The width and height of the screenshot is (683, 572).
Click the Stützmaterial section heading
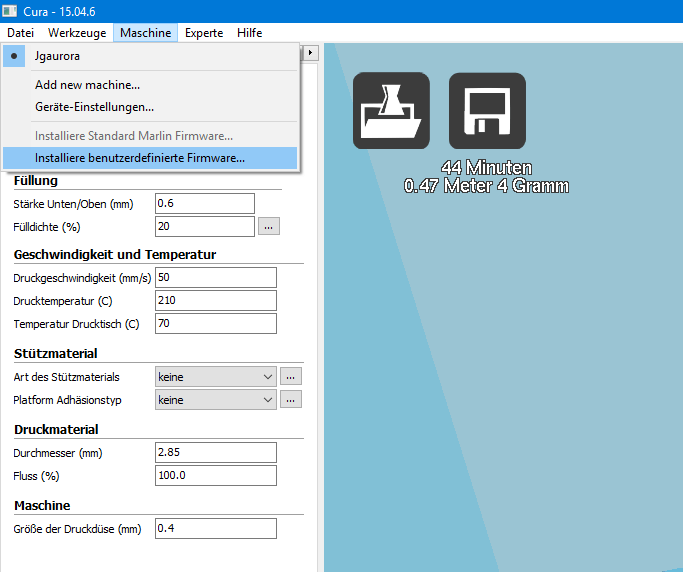(x=55, y=353)
